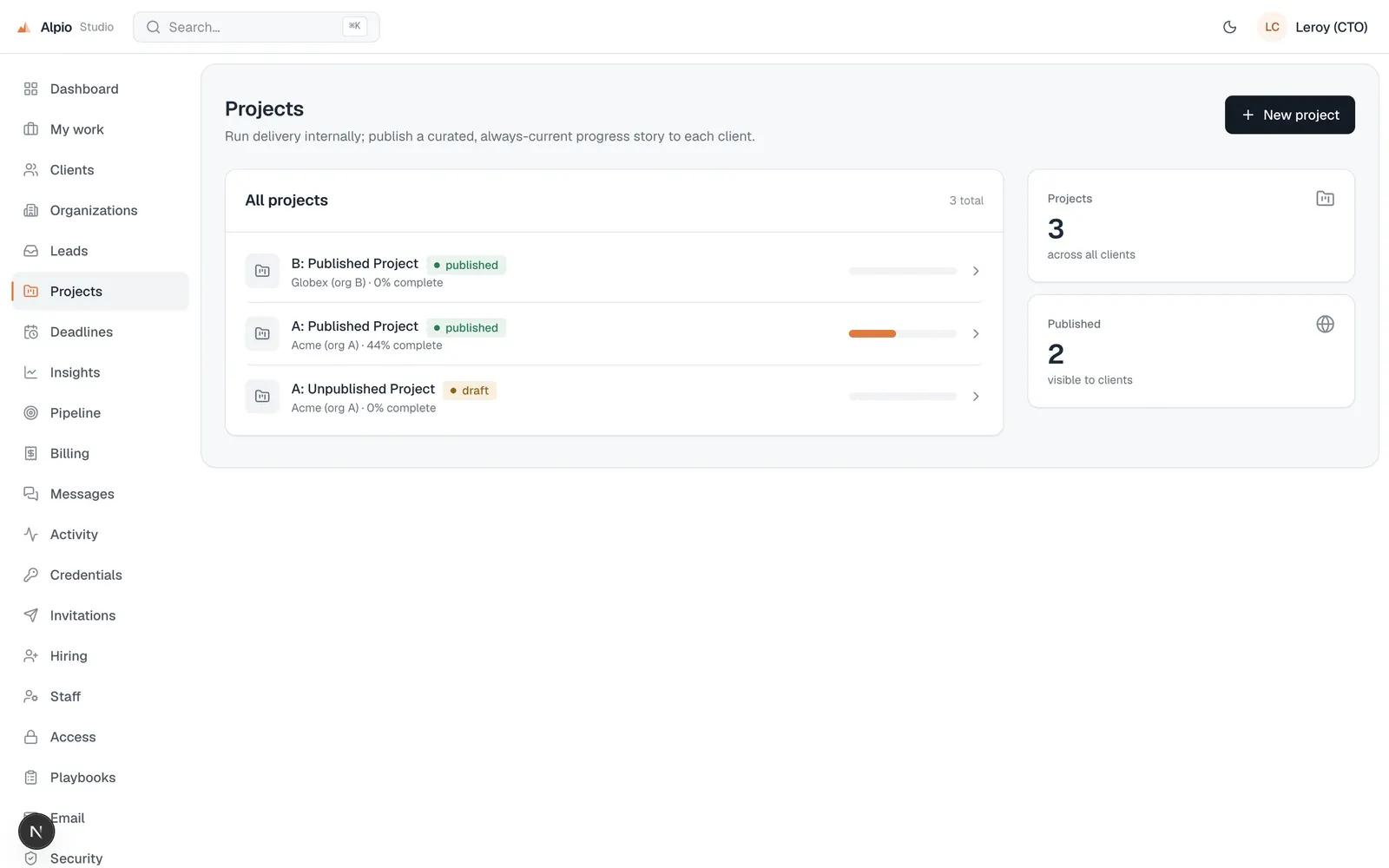The height and width of the screenshot is (868, 1389).
Task: Open the Leroy (CTO) account menu
Action: point(1313,27)
